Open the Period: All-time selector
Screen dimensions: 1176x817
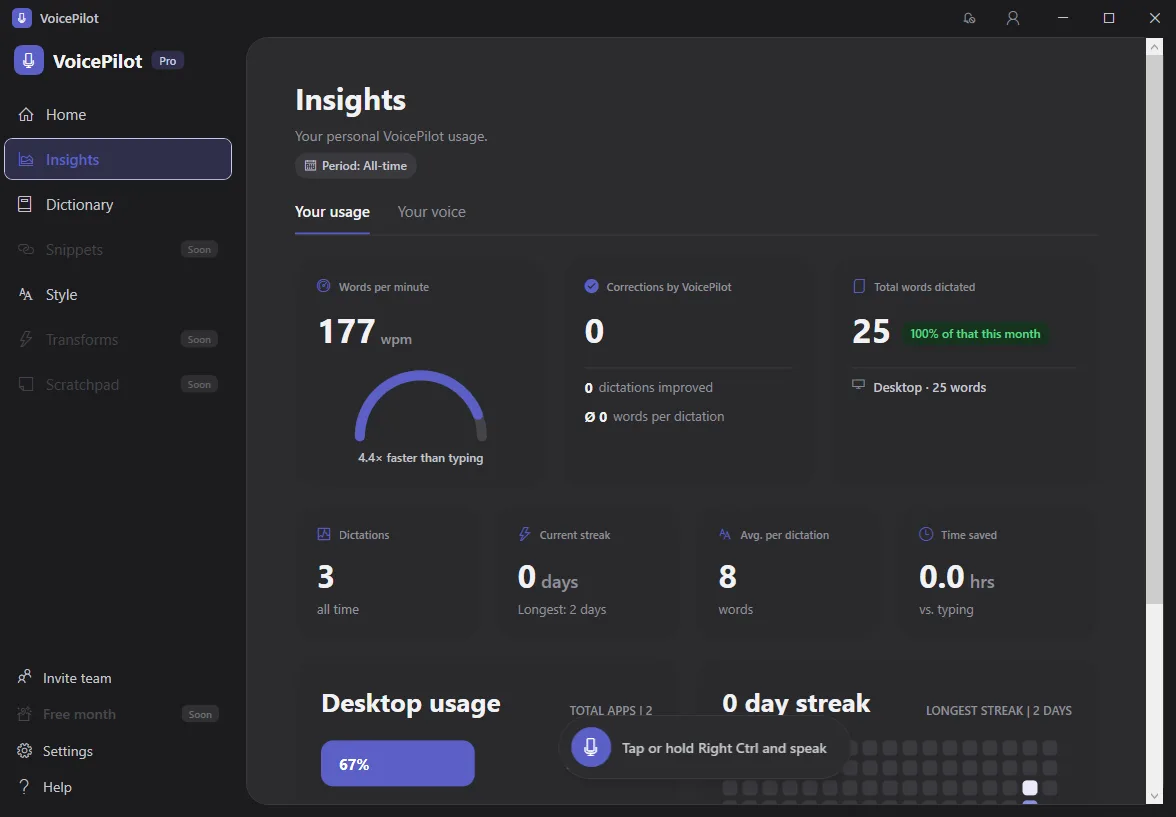click(356, 166)
